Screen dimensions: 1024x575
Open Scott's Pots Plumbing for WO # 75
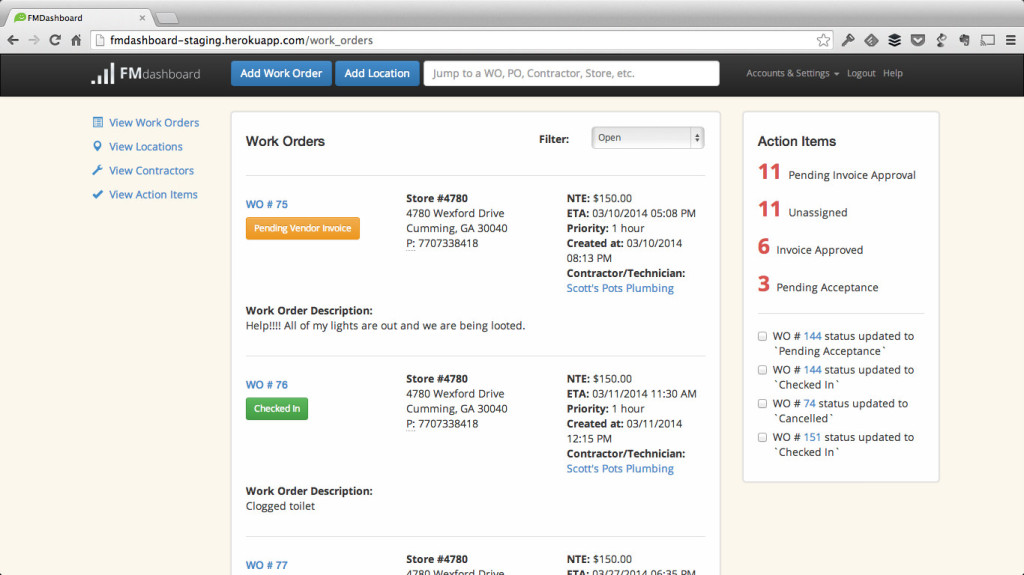pos(620,288)
